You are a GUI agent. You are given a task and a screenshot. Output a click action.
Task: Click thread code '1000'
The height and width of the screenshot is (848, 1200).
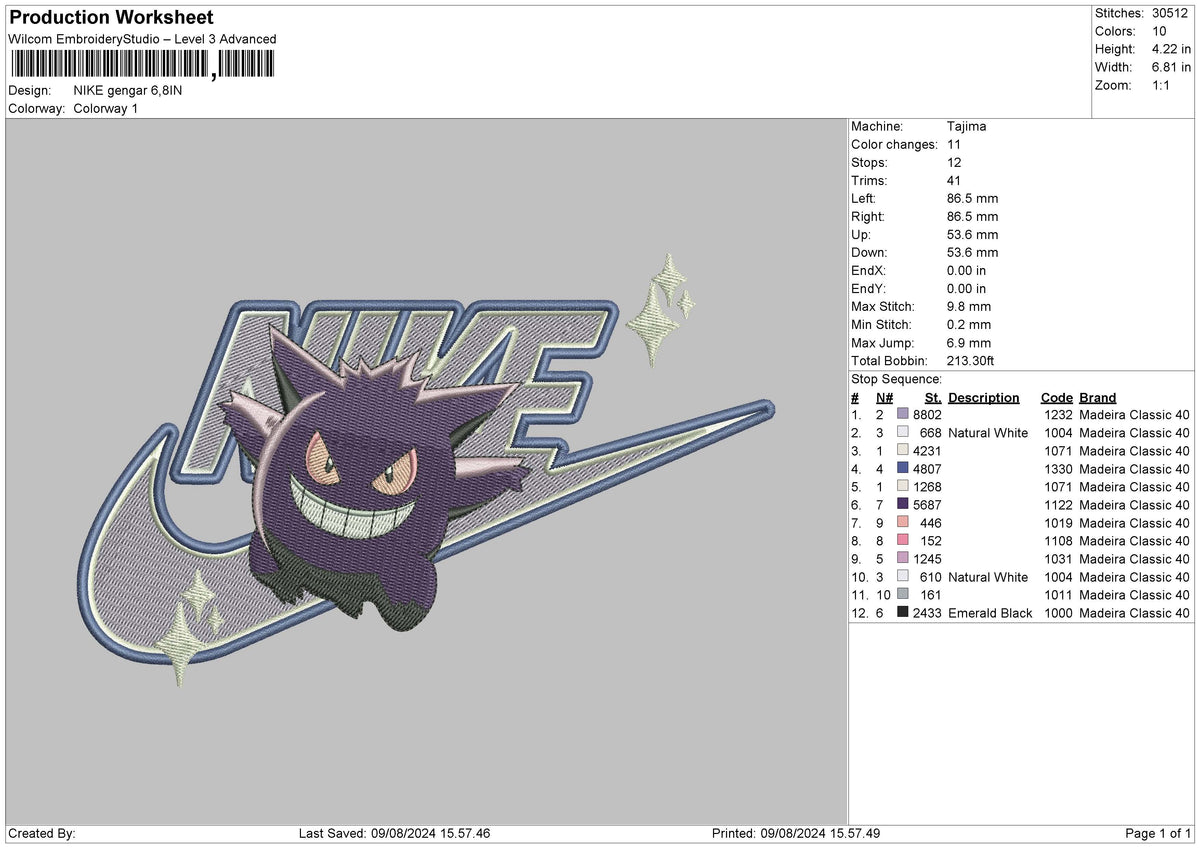pyautogui.click(x=1058, y=613)
